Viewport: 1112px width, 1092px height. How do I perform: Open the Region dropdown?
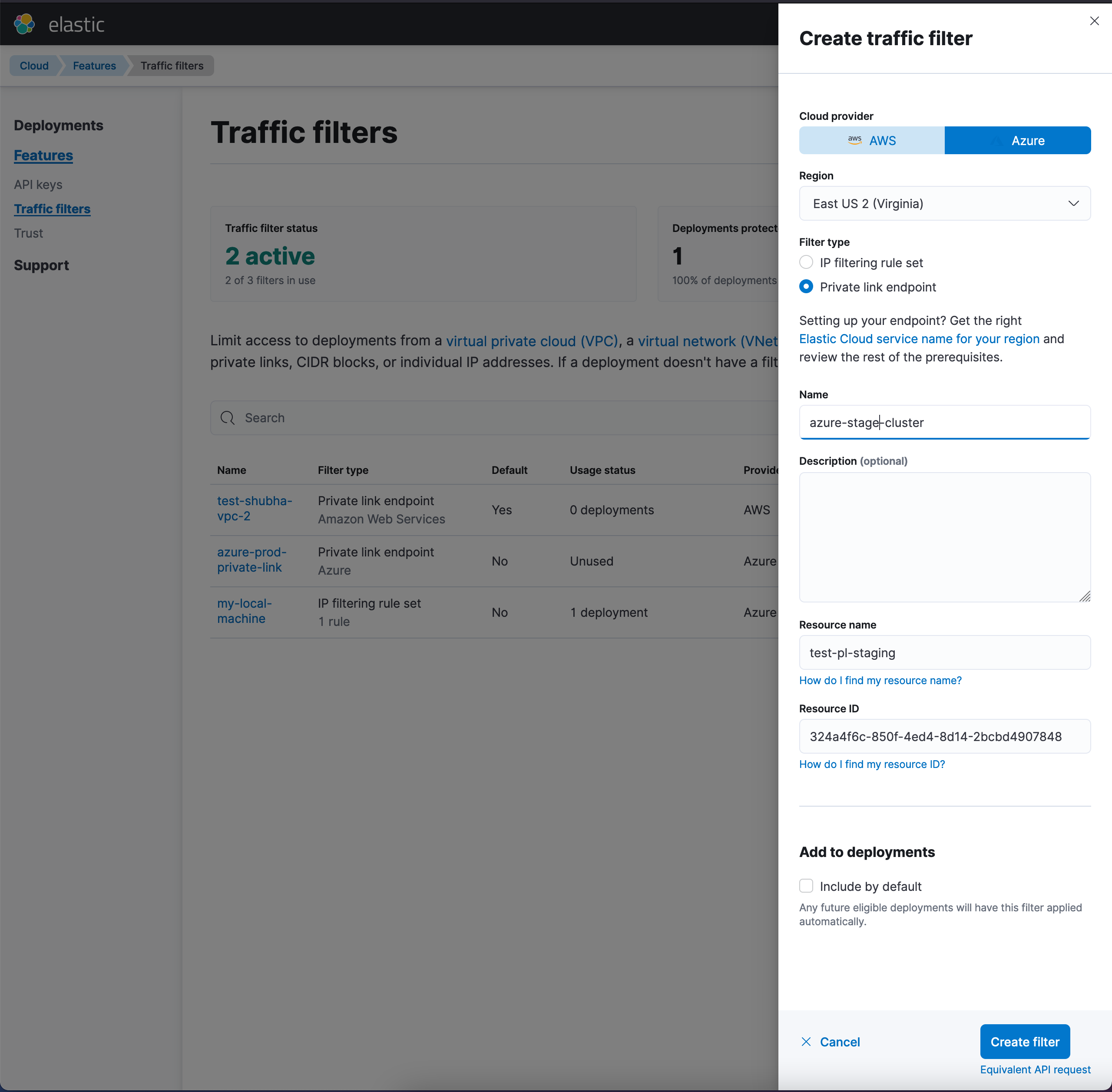944,204
